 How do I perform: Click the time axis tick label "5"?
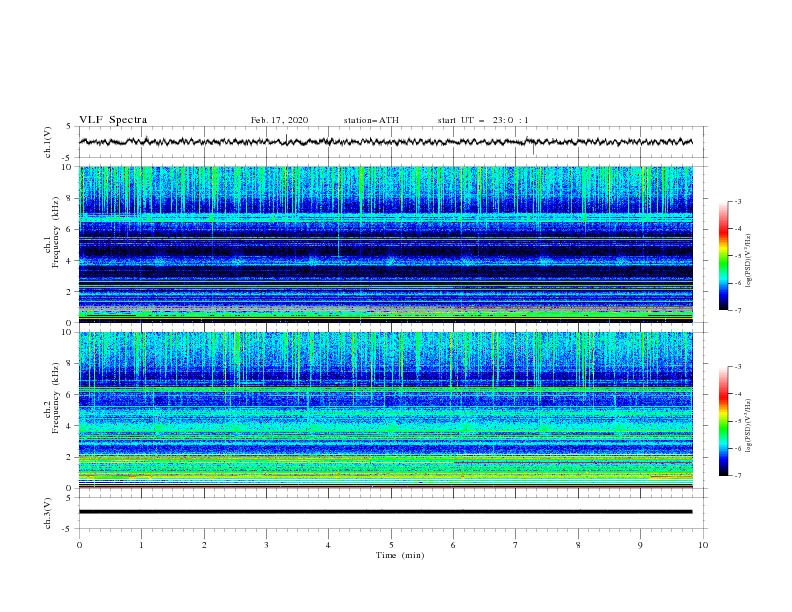[391, 545]
